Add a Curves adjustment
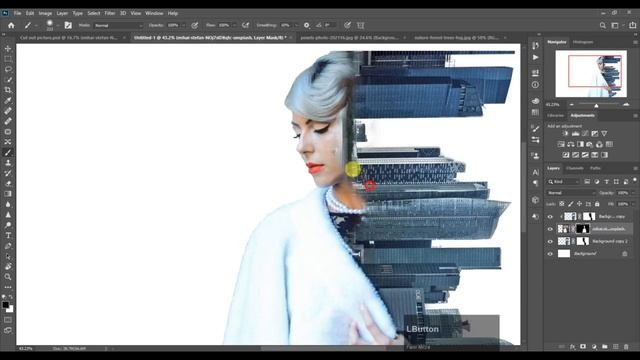This screenshot has height=360, width=640. point(585,133)
